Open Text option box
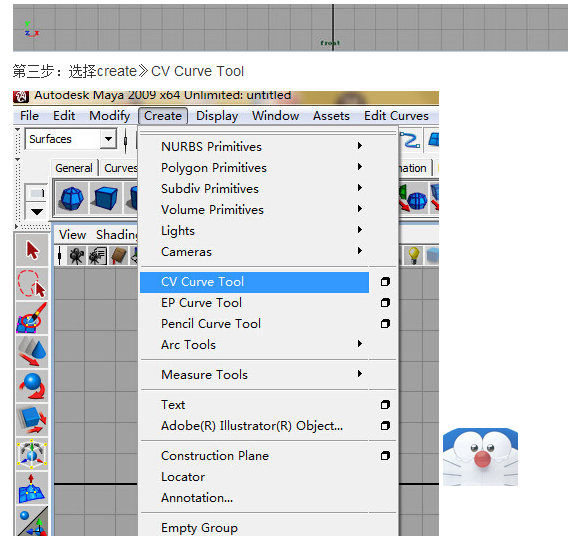Image resolution: width=568 pixels, height=536 pixels. [x=385, y=405]
